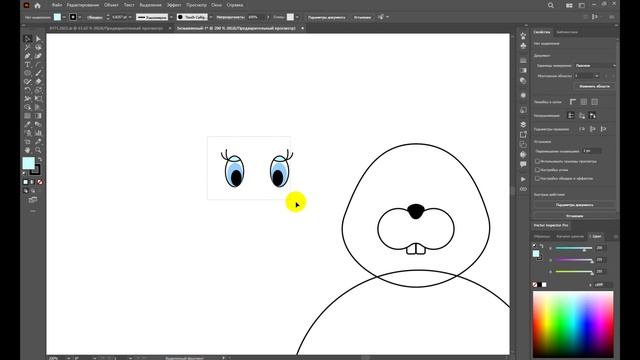Open the Просмотр menu
640x360 pixels.
point(196,5)
